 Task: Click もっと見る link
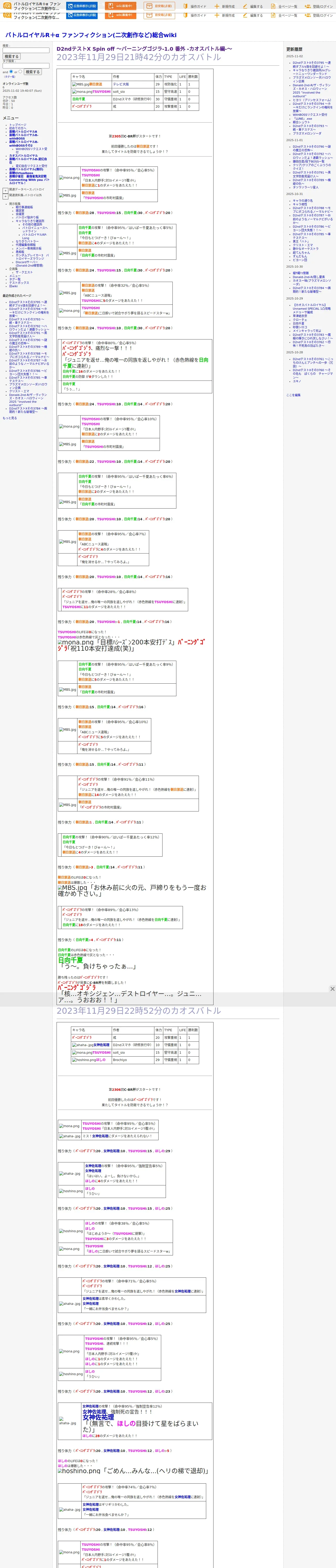coord(10,418)
